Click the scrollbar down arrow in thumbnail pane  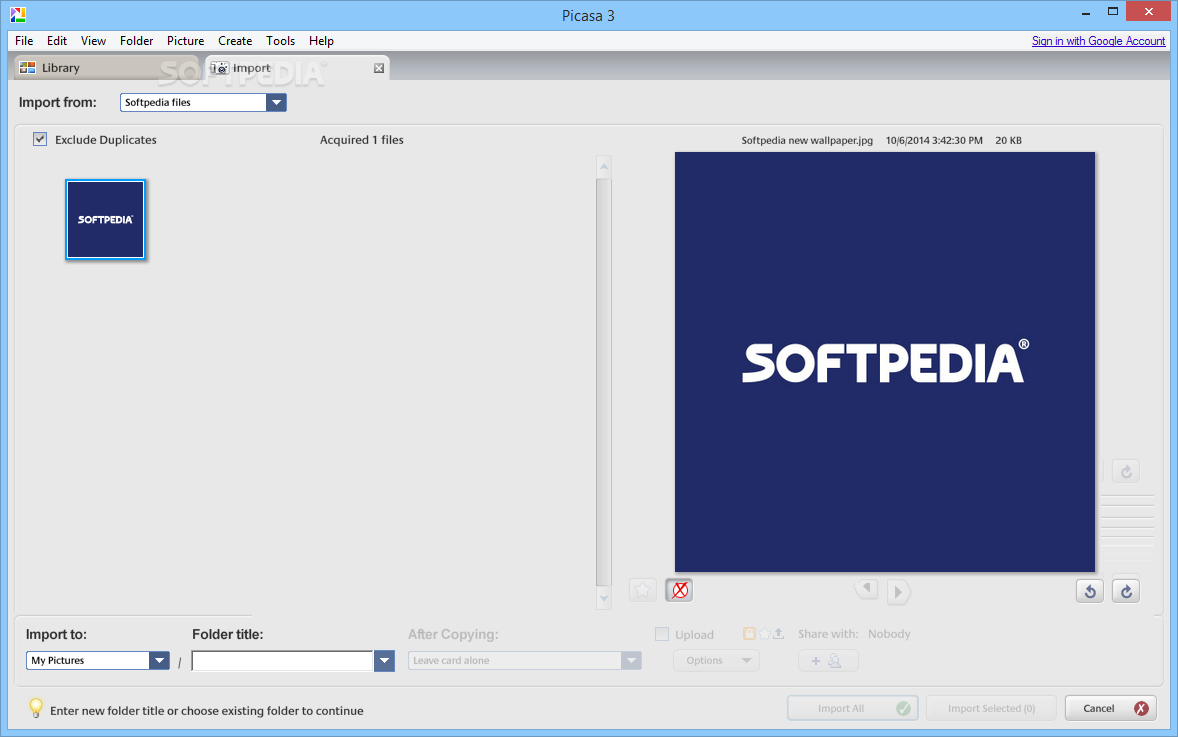click(x=603, y=598)
